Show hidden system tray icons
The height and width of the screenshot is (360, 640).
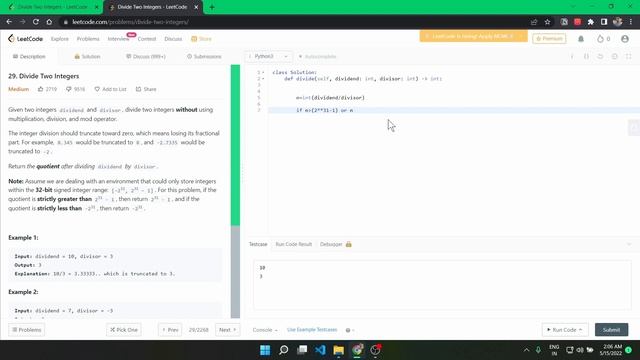pos(526,350)
